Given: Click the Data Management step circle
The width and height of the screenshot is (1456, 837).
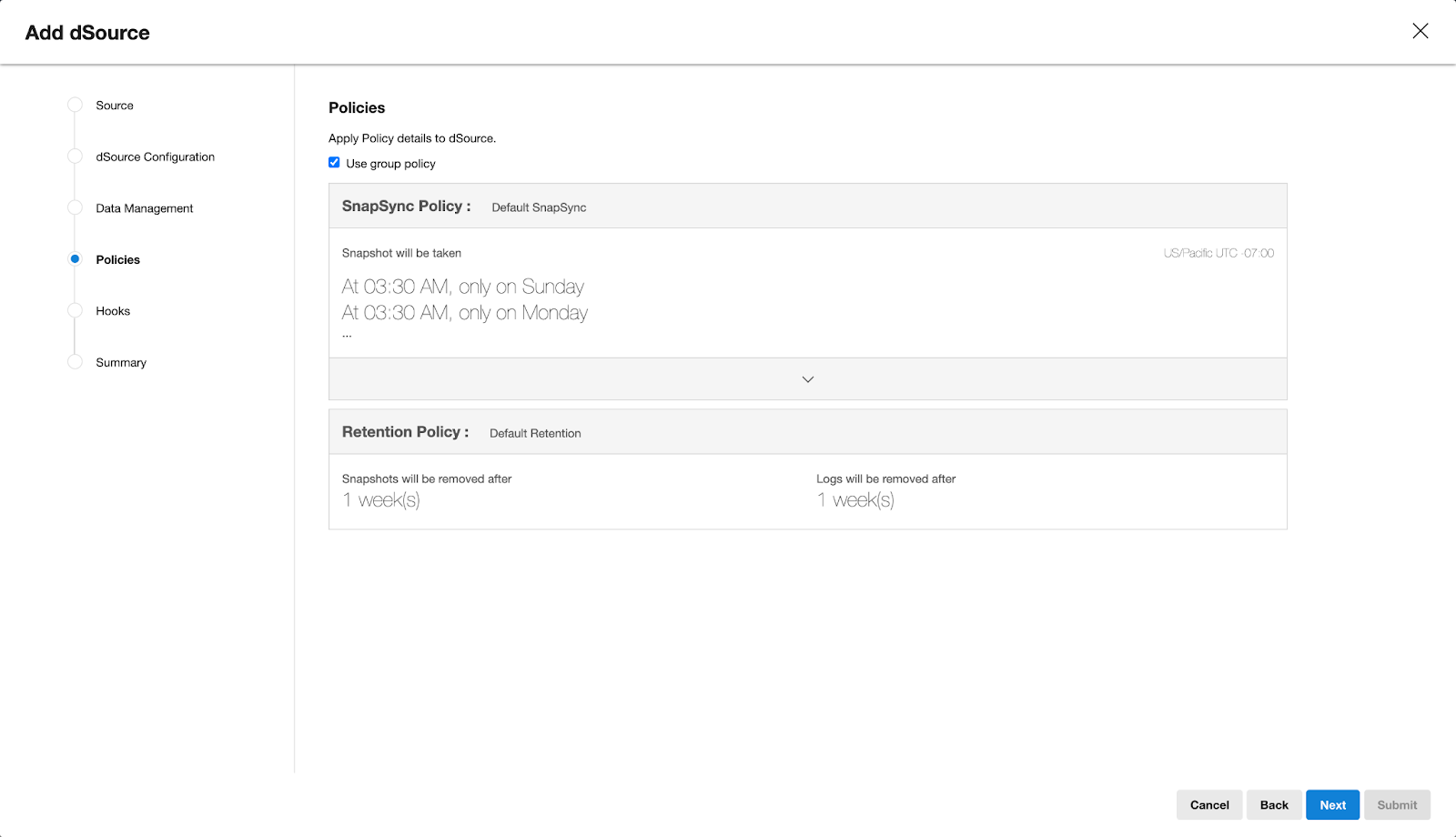Looking at the screenshot, I should click(x=76, y=208).
